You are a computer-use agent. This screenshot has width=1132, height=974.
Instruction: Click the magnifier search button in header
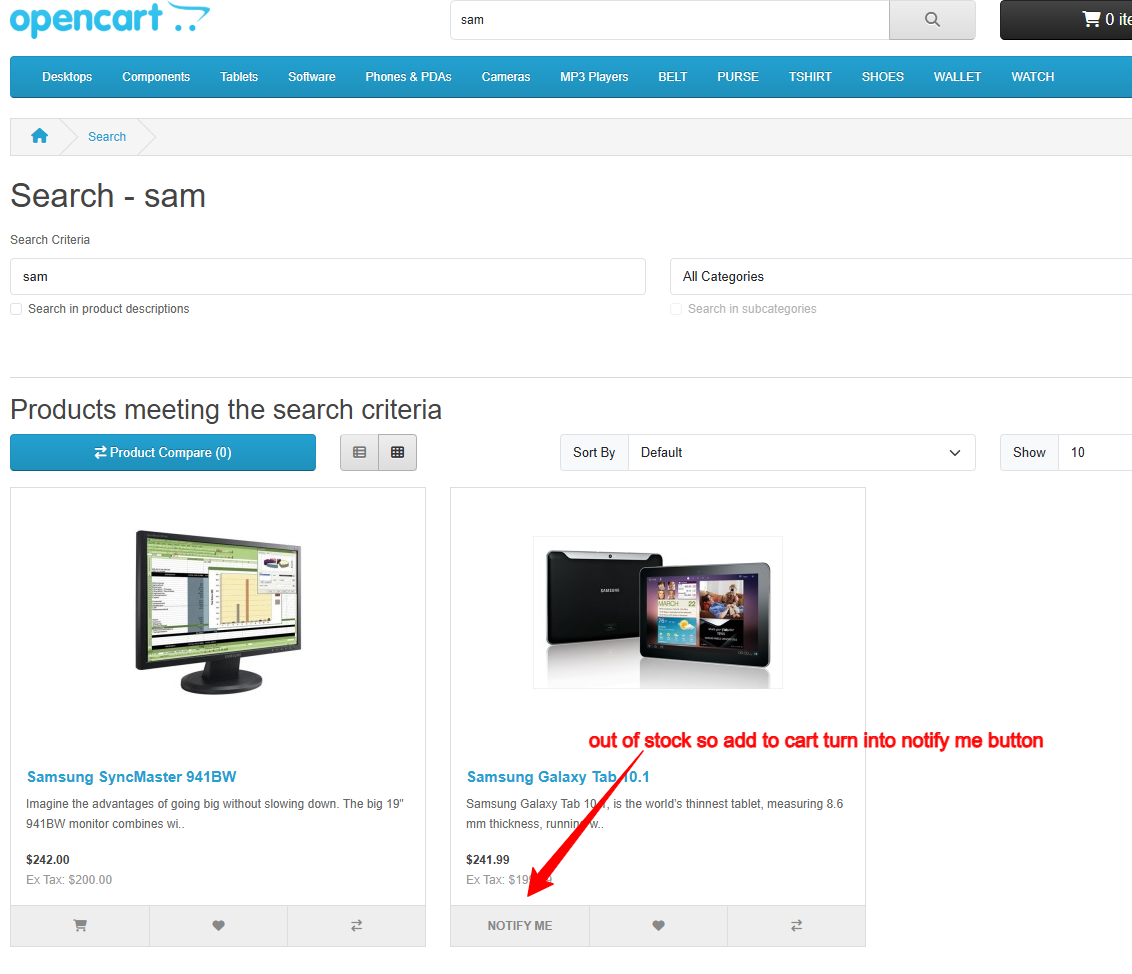[932, 19]
